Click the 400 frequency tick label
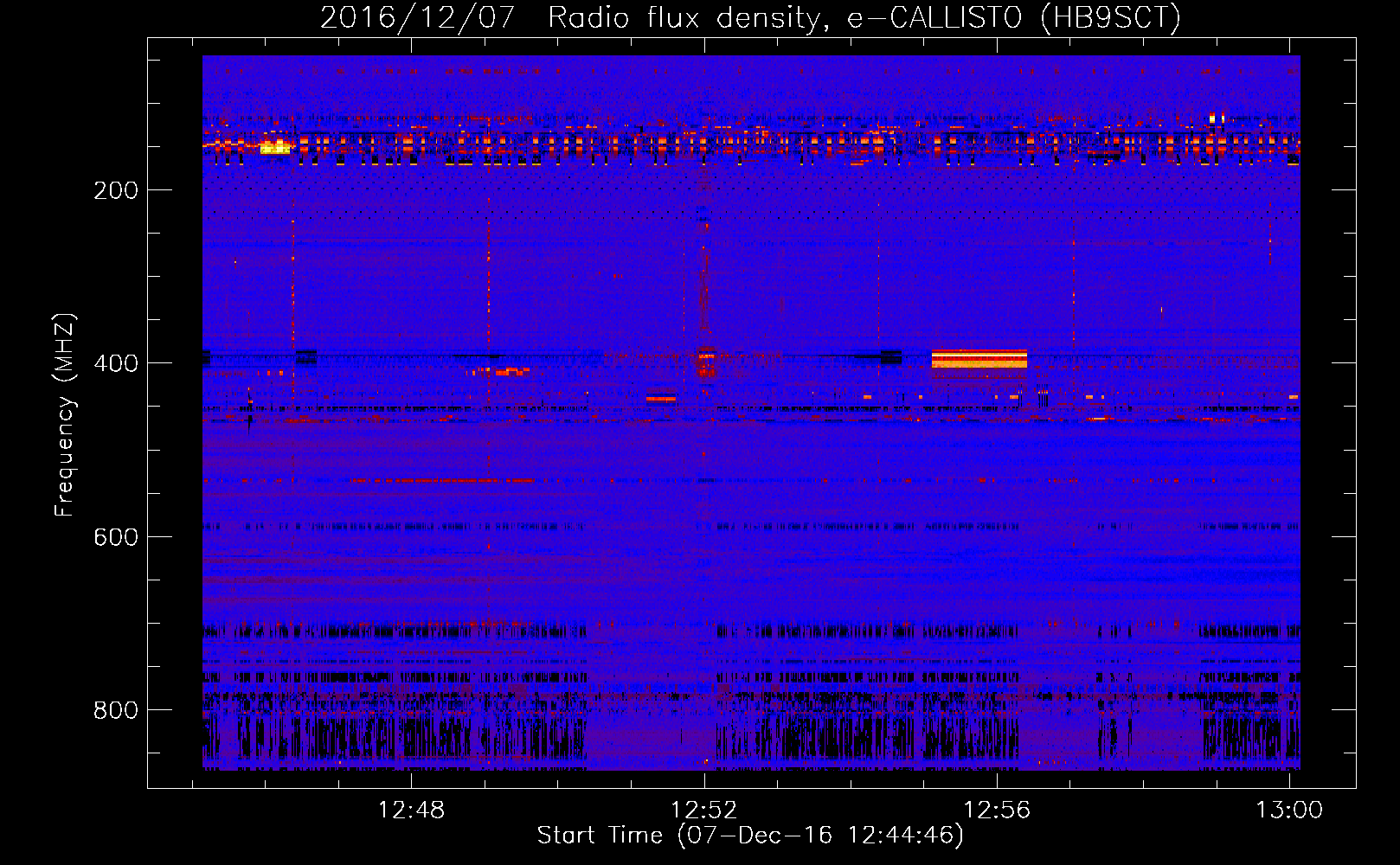Viewport: 1400px width, 865px height. (116, 363)
